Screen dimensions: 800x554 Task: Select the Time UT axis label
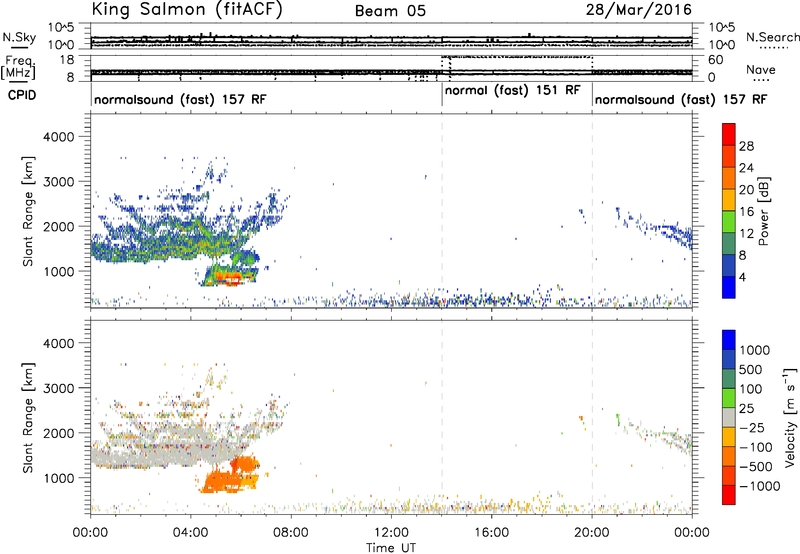pyautogui.click(x=391, y=548)
